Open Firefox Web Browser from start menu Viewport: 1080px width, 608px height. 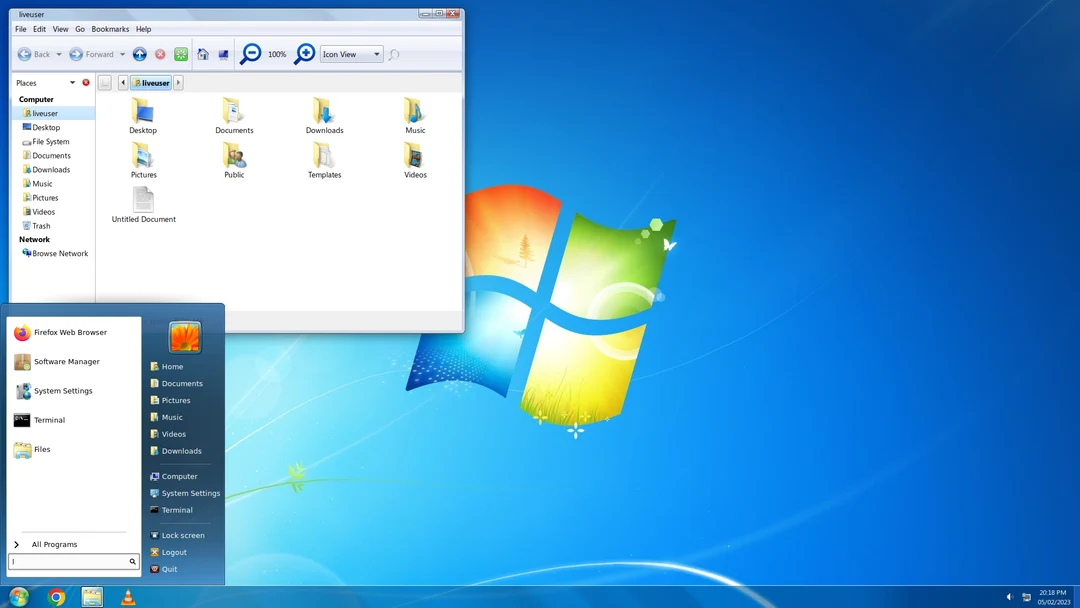coord(70,332)
